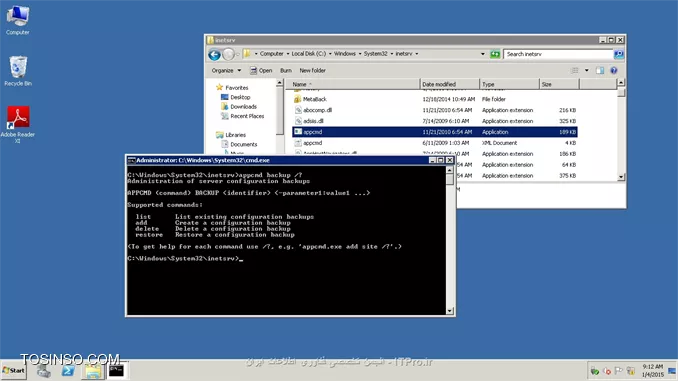Click New folder in the toolbar
678x381 pixels.
313,70
